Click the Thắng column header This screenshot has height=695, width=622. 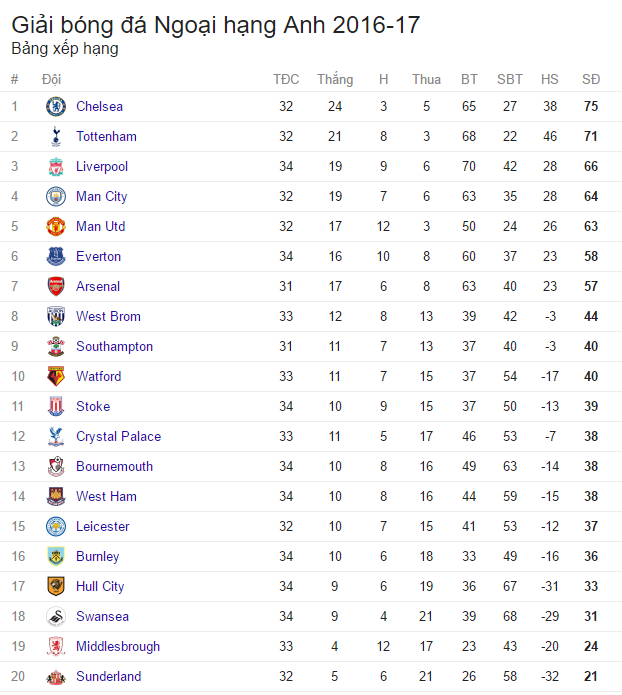click(x=335, y=79)
